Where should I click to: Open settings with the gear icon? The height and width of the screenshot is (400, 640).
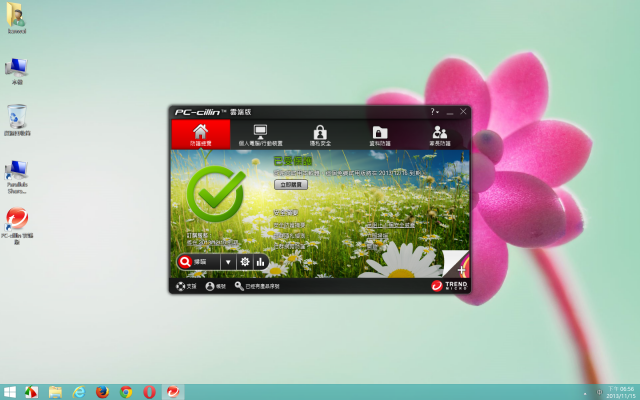point(245,262)
